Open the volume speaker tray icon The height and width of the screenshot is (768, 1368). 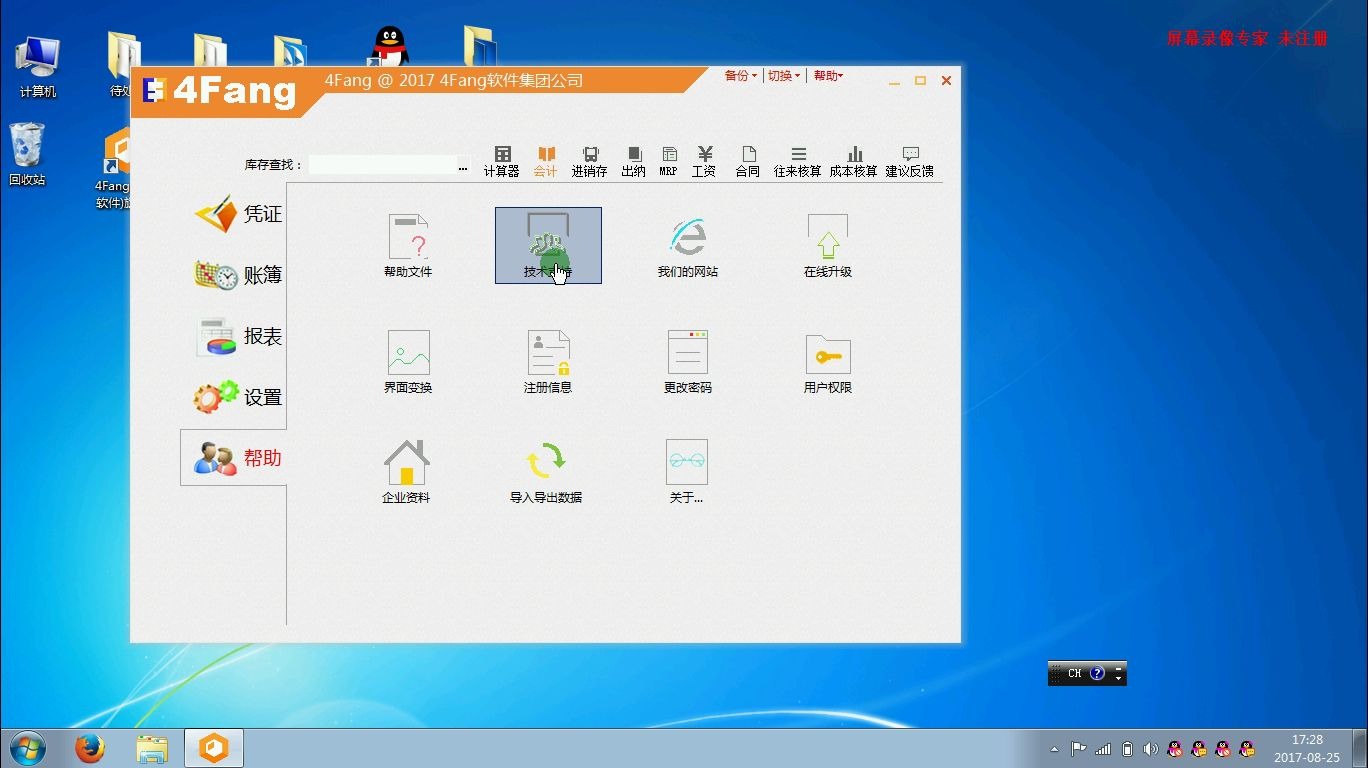pyautogui.click(x=1151, y=748)
